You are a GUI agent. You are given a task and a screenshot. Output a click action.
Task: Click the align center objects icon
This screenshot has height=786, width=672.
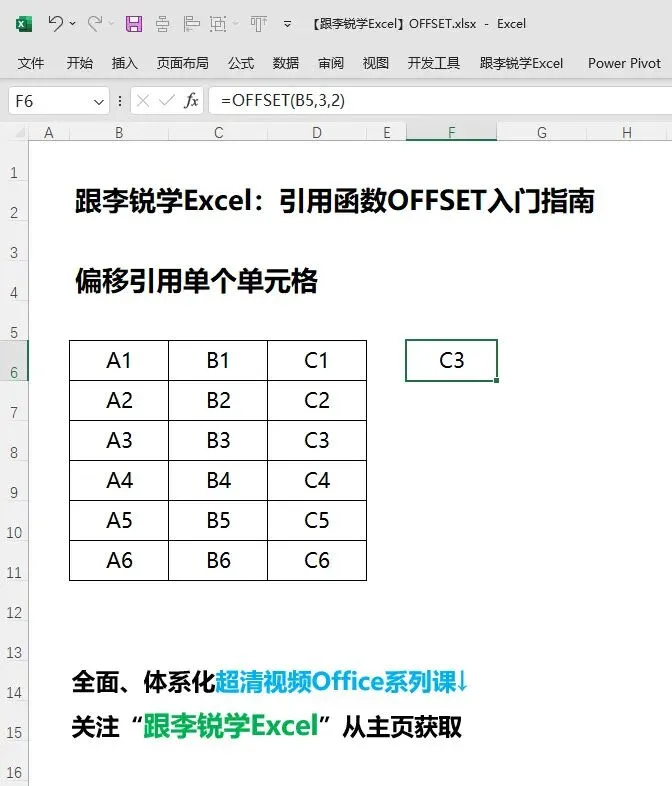pos(162,24)
